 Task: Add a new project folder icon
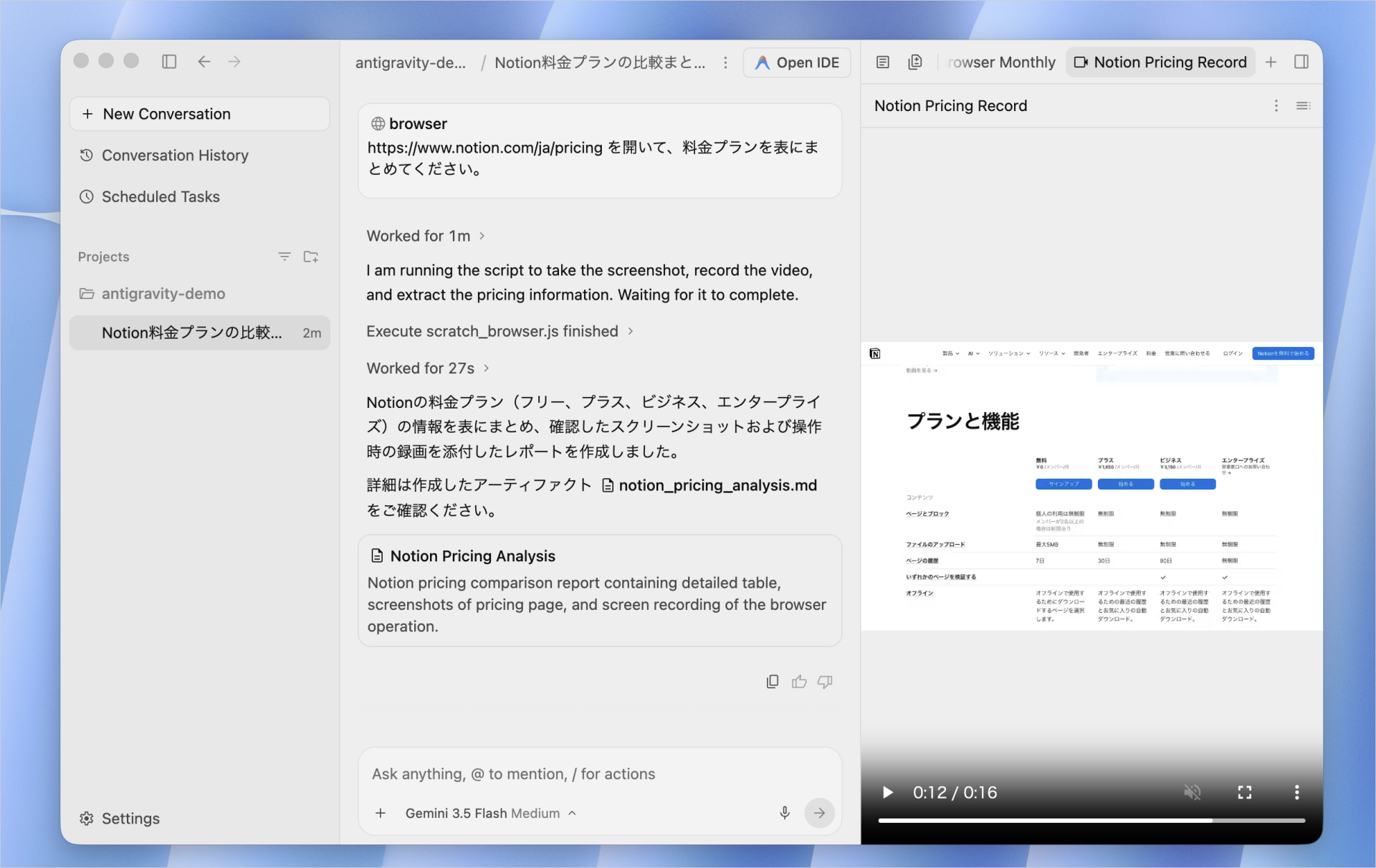[310, 257]
